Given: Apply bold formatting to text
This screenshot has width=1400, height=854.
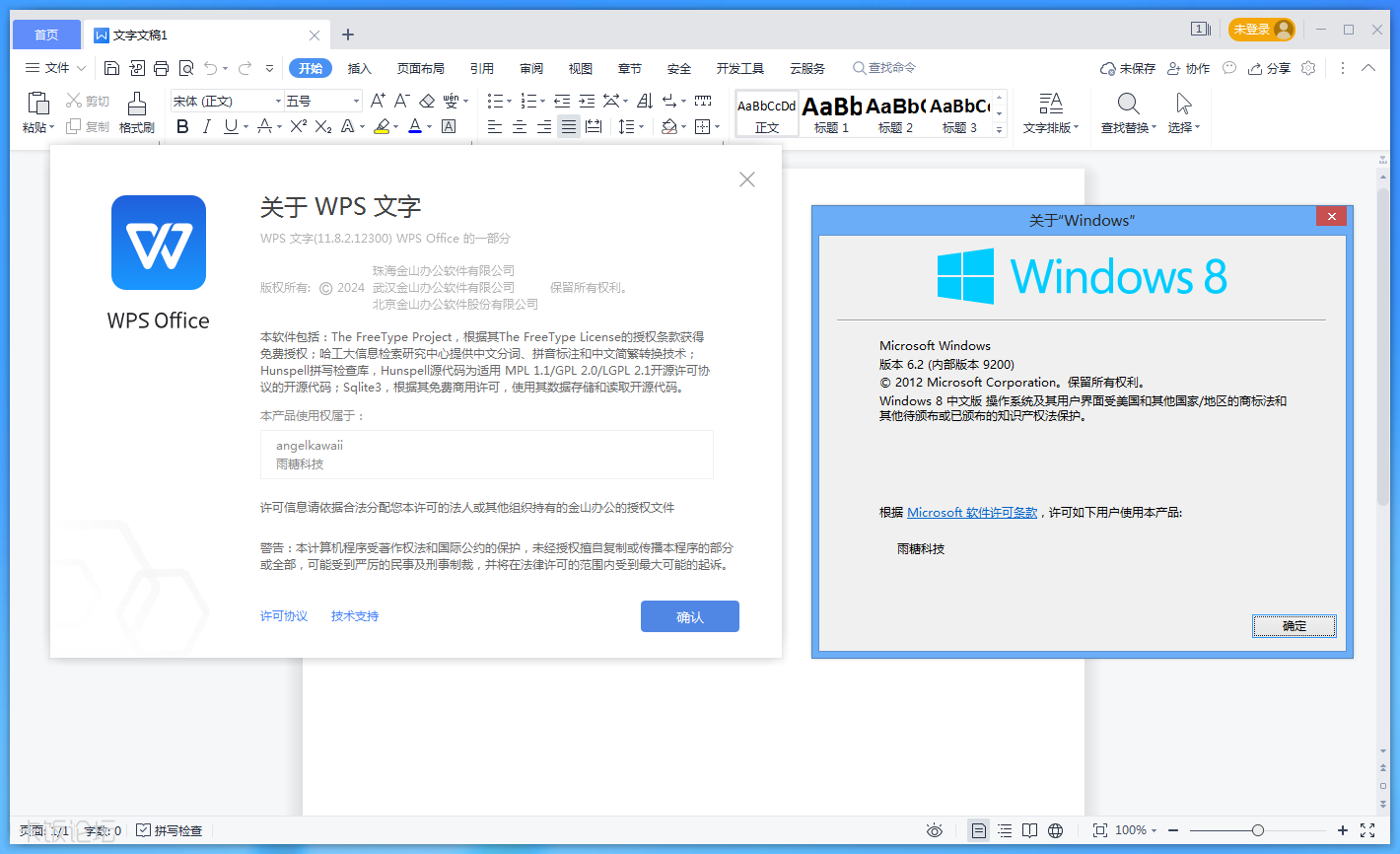Looking at the screenshot, I should (181, 126).
